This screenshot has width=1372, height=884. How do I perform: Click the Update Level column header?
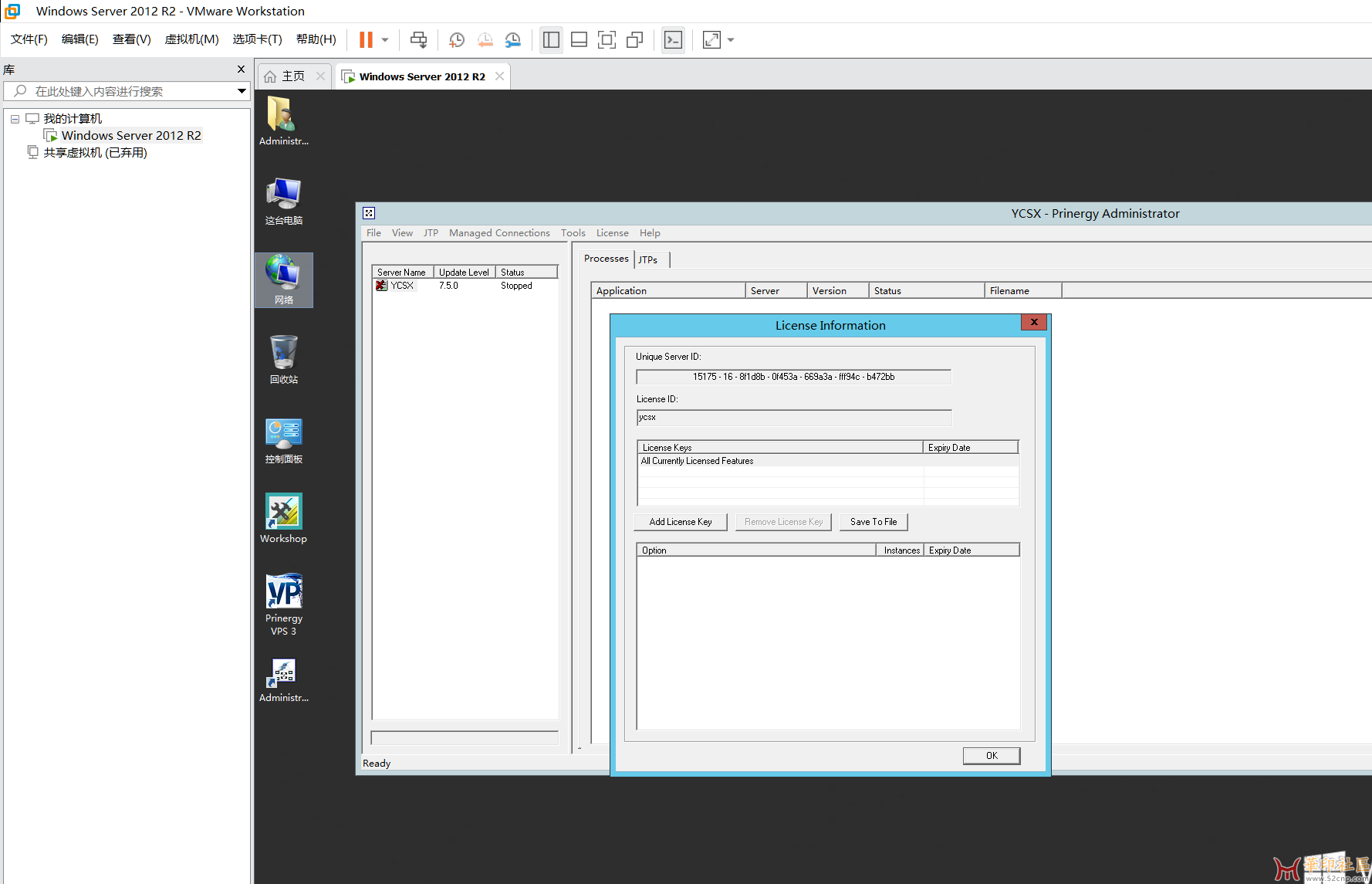coord(465,272)
